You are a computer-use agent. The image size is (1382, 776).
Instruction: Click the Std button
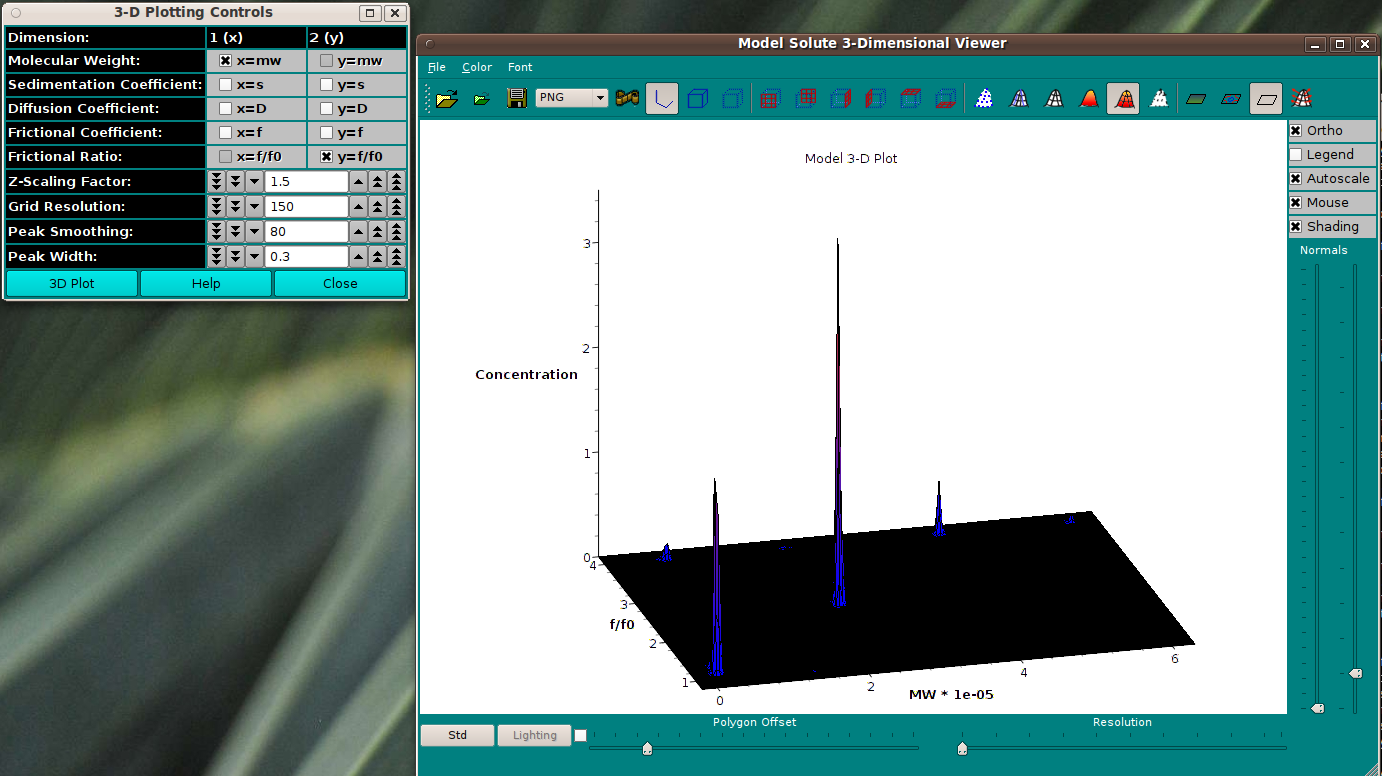click(x=457, y=735)
